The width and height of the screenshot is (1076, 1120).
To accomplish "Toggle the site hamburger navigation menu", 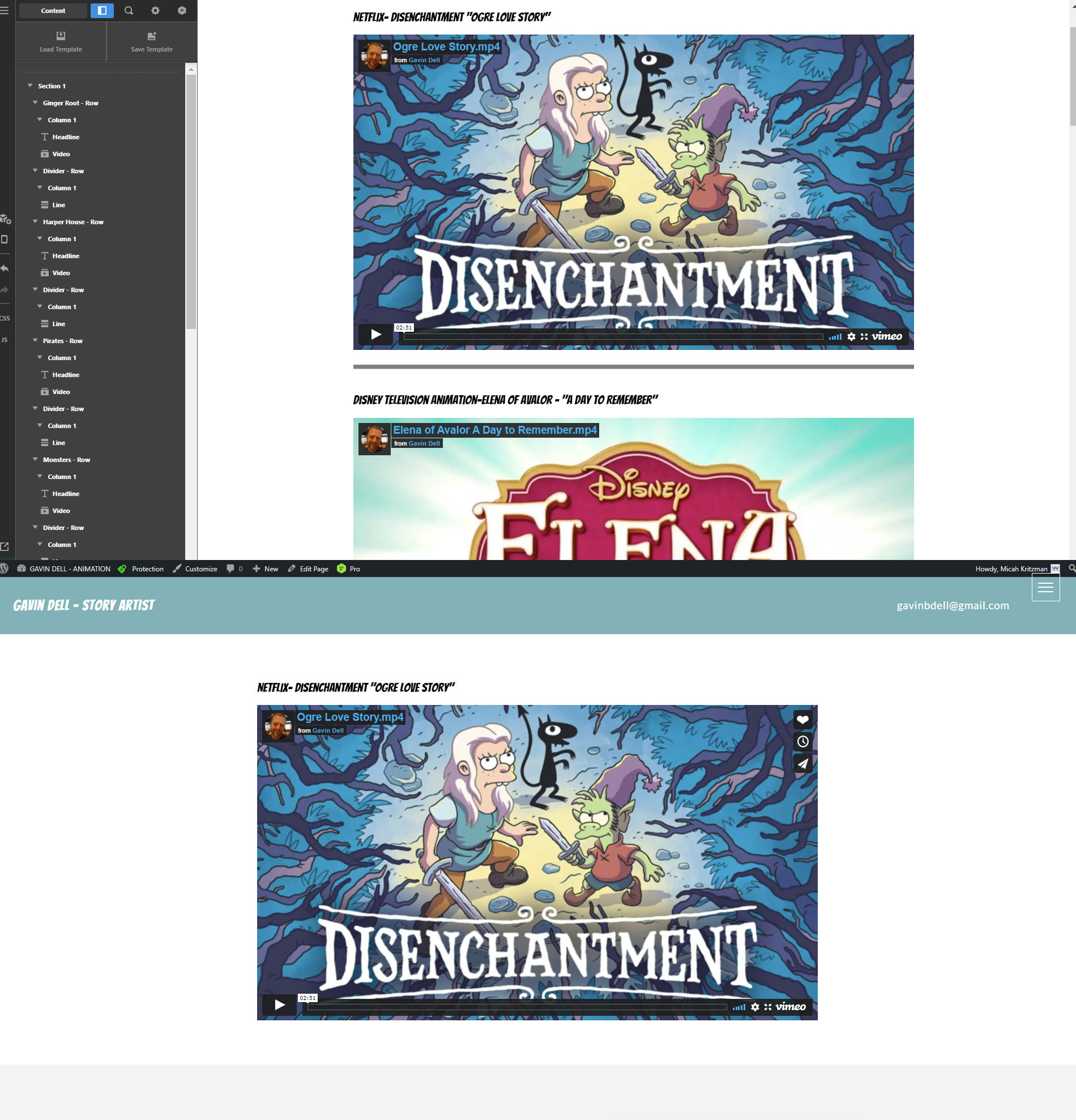I will click(x=1045, y=587).
